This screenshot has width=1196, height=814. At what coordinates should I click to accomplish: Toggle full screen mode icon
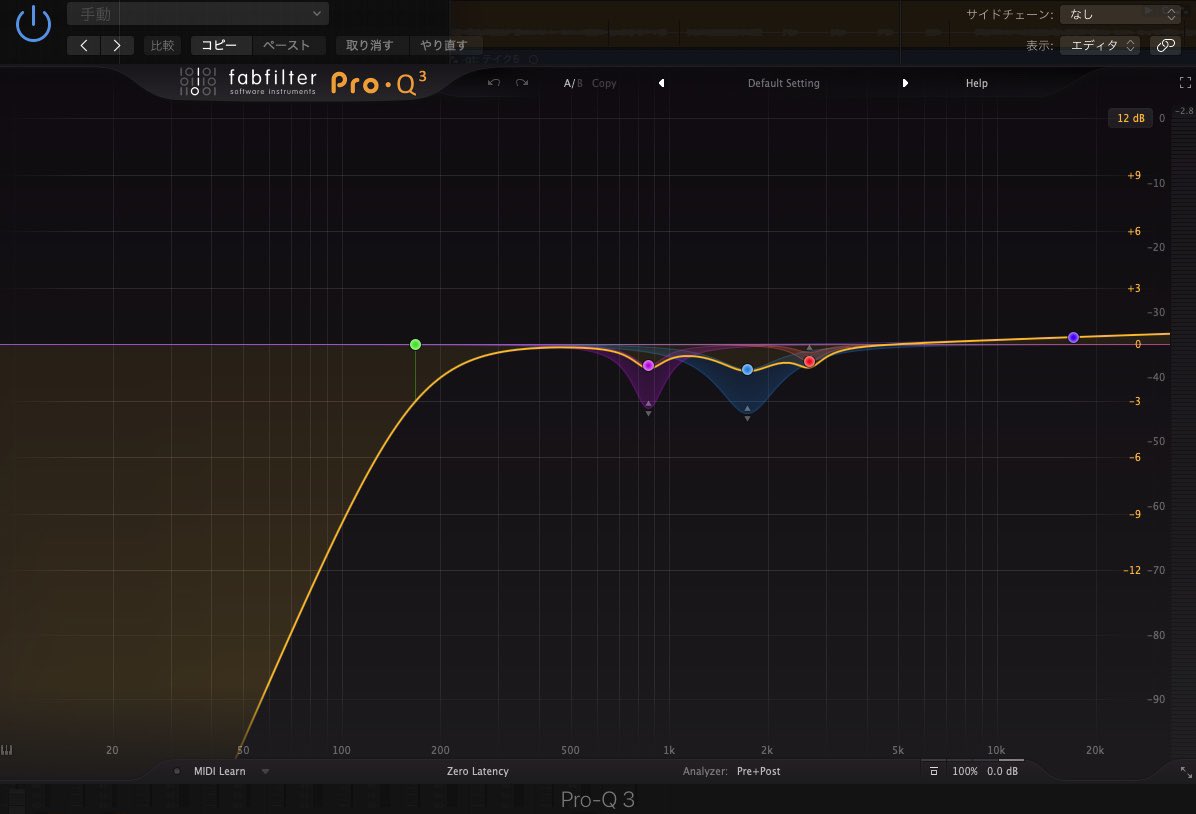(1185, 82)
